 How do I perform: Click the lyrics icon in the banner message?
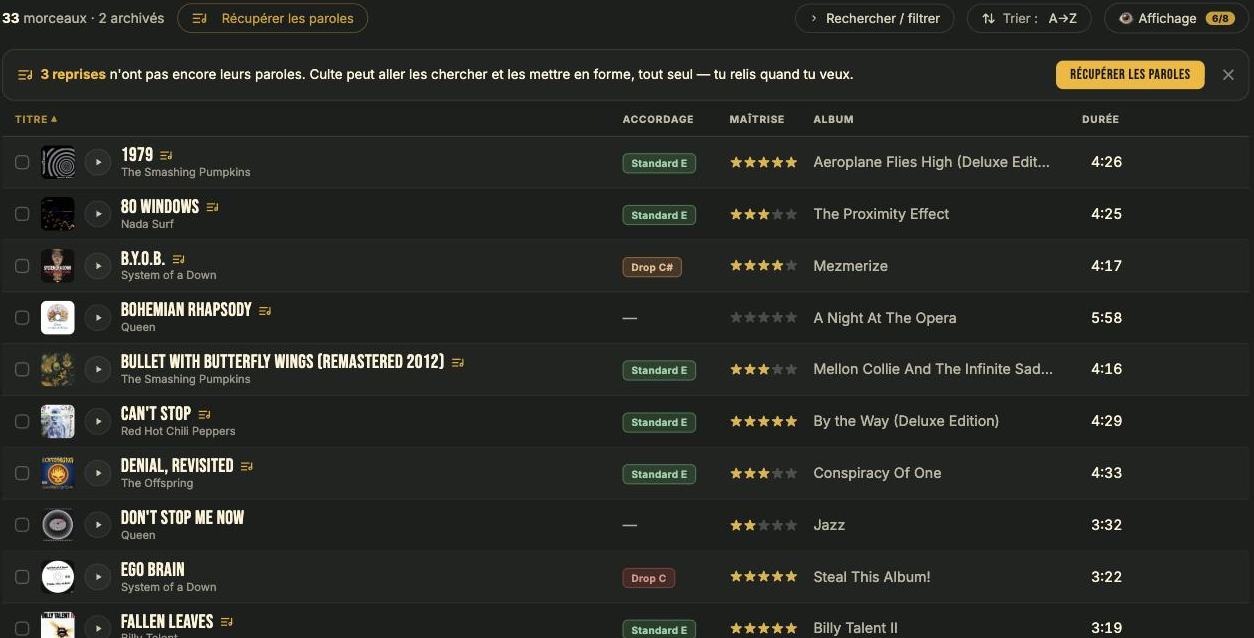(x=25, y=75)
